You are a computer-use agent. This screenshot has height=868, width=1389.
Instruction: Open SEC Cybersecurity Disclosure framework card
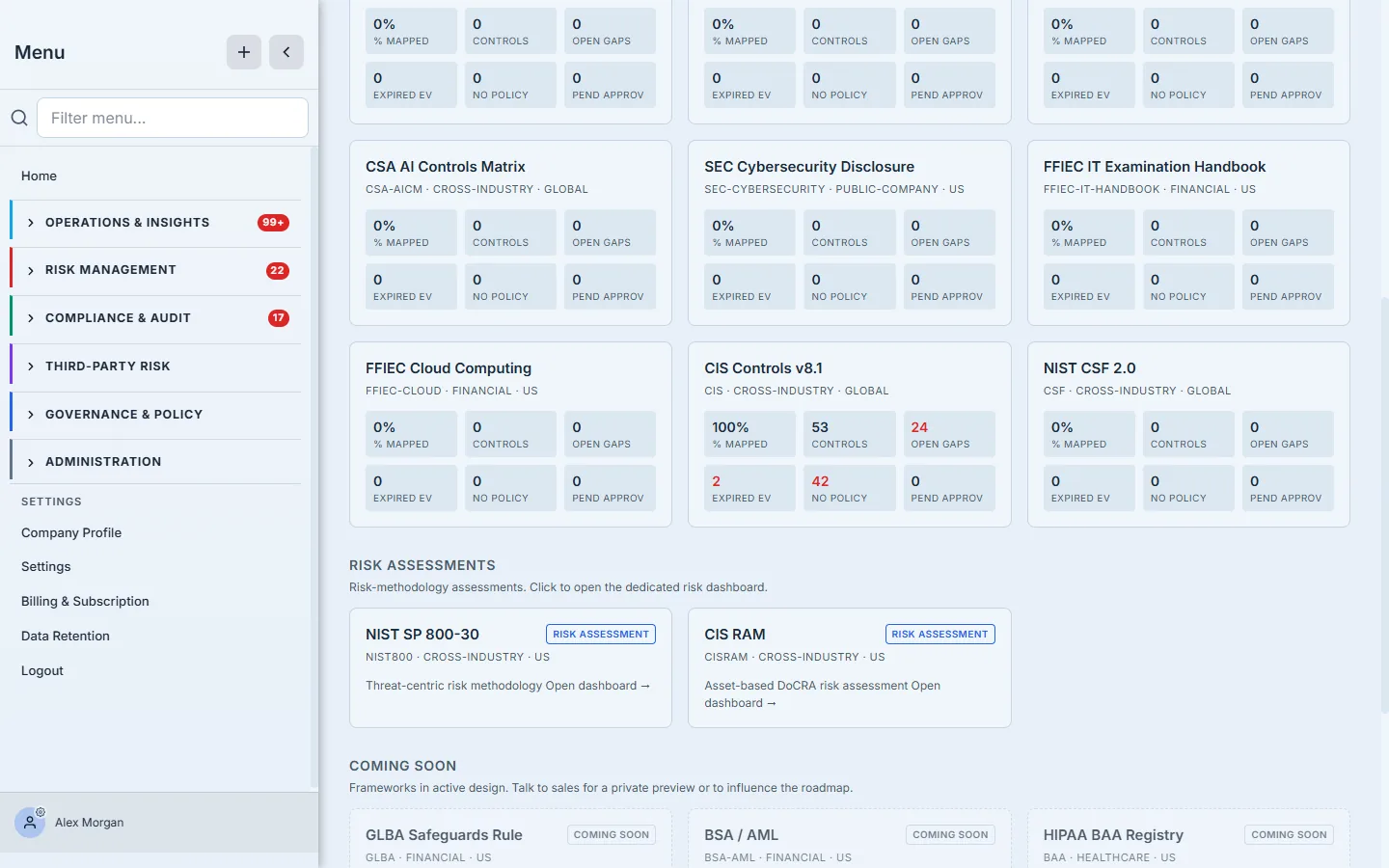(x=849, y=232)
